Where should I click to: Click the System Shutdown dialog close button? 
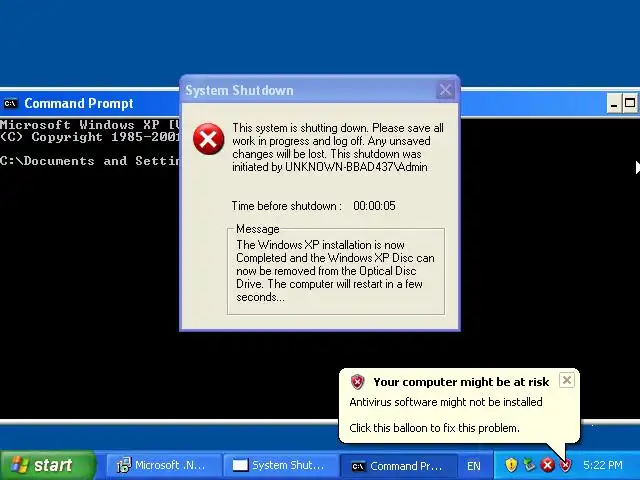point(445,90)
